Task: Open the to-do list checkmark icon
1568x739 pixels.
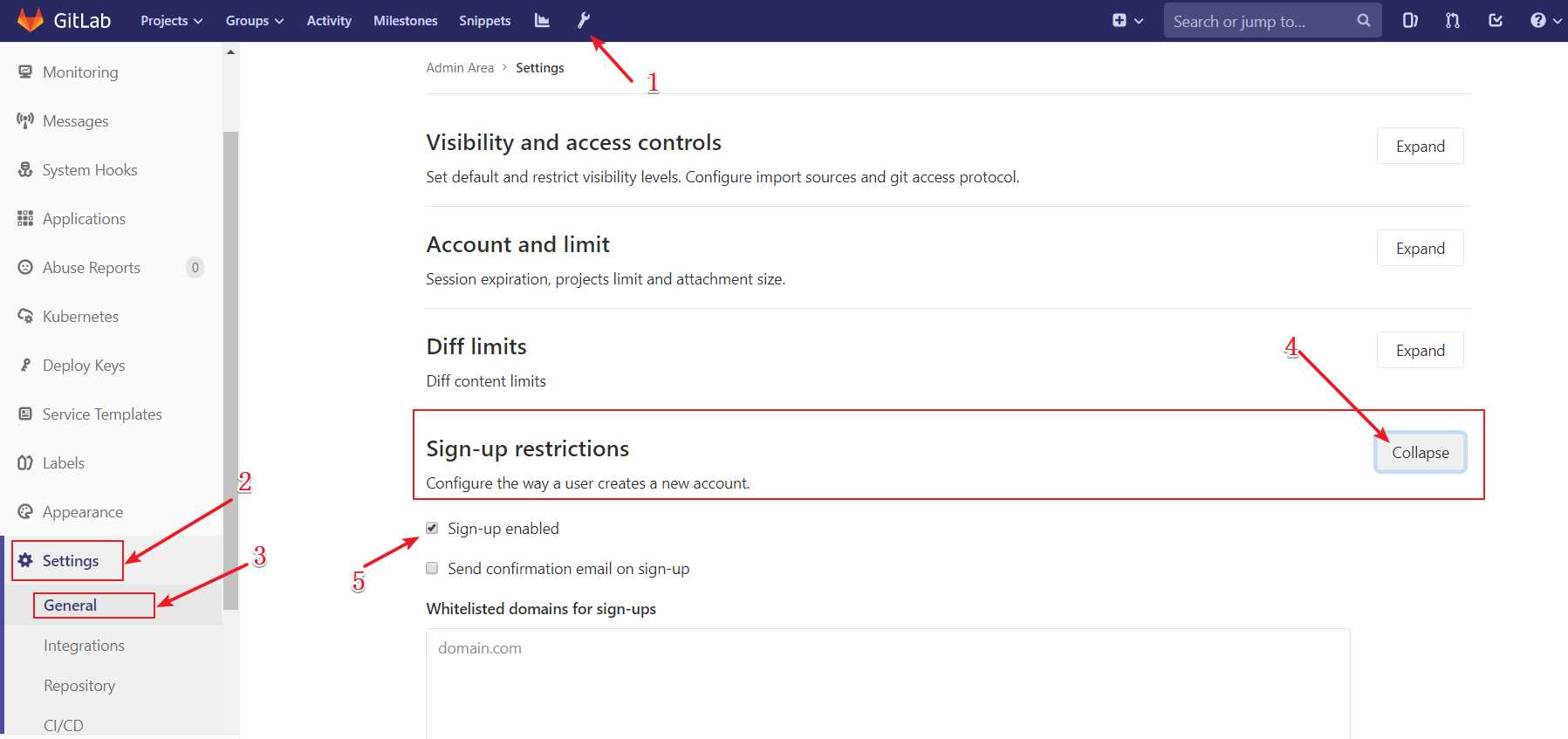Action: (x=1495, y=20)
